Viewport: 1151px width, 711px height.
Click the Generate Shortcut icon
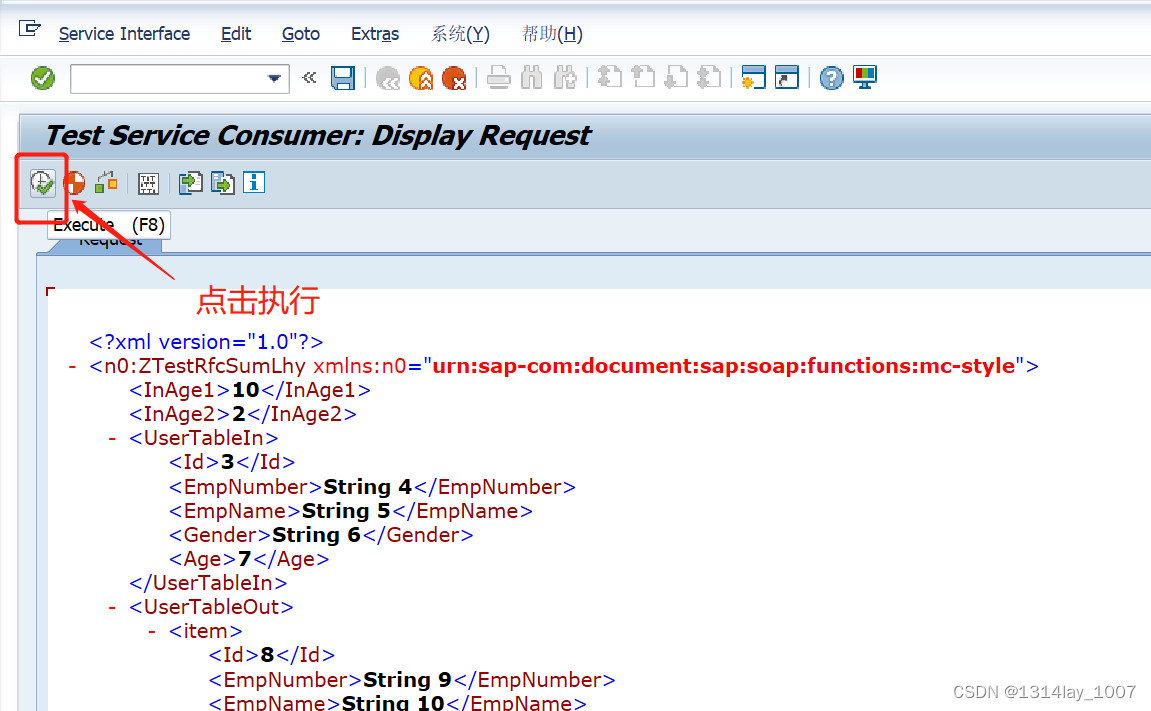(x=787, y=77)
